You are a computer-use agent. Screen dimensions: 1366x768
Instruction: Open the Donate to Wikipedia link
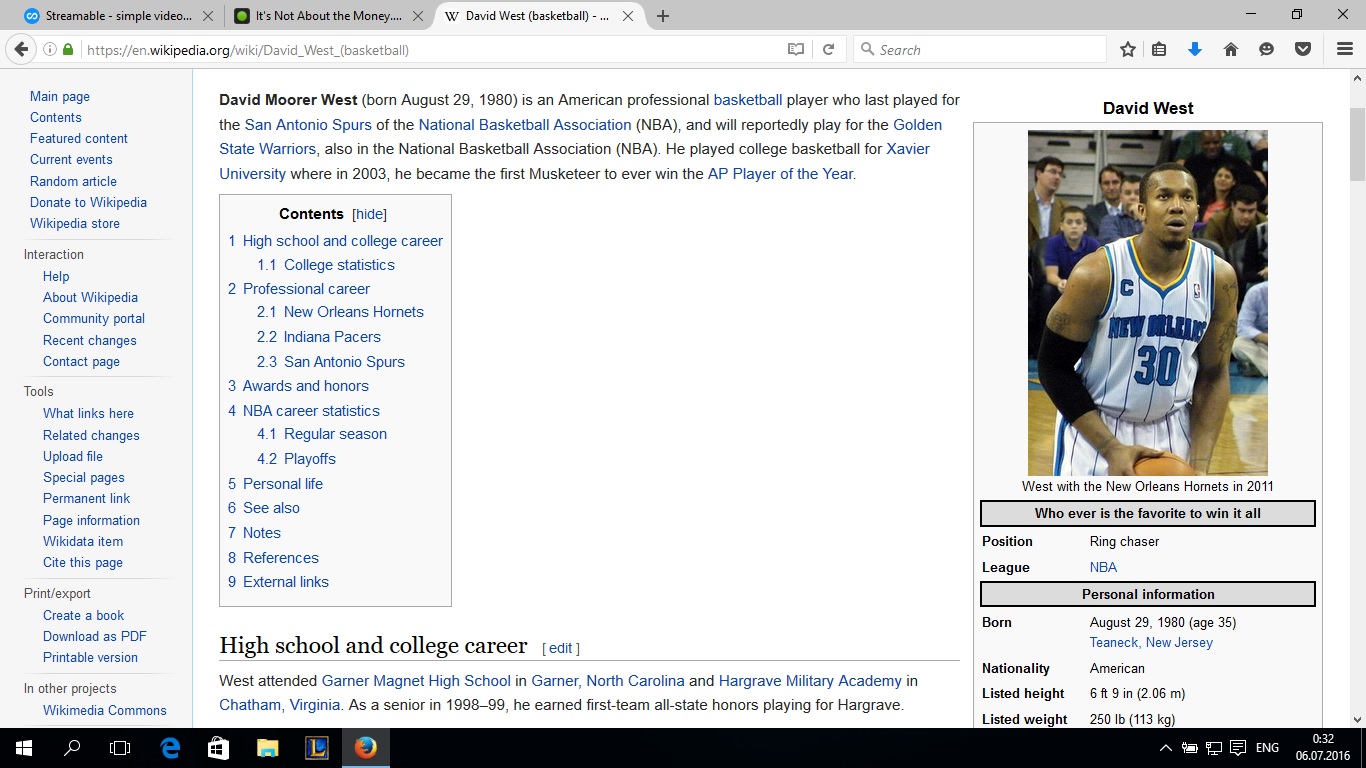tap(88, 202)
